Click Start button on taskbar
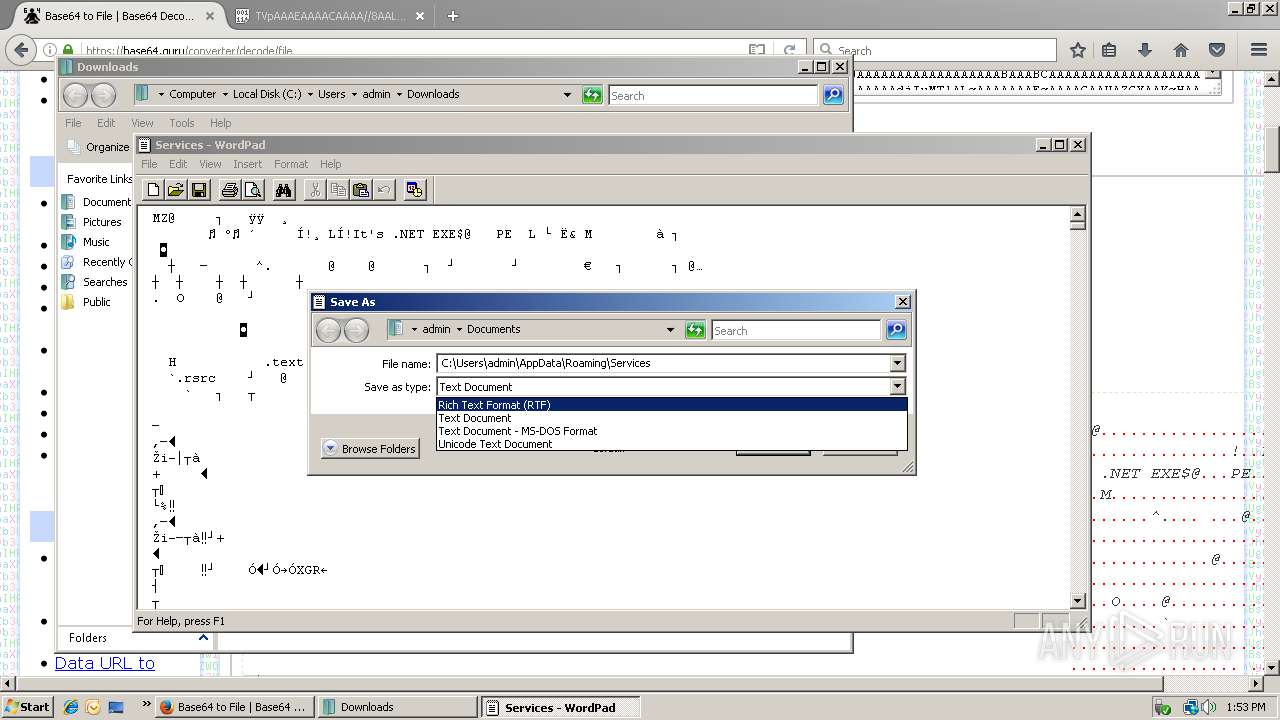Screen dimensions: 1280x720 (27, 707)
